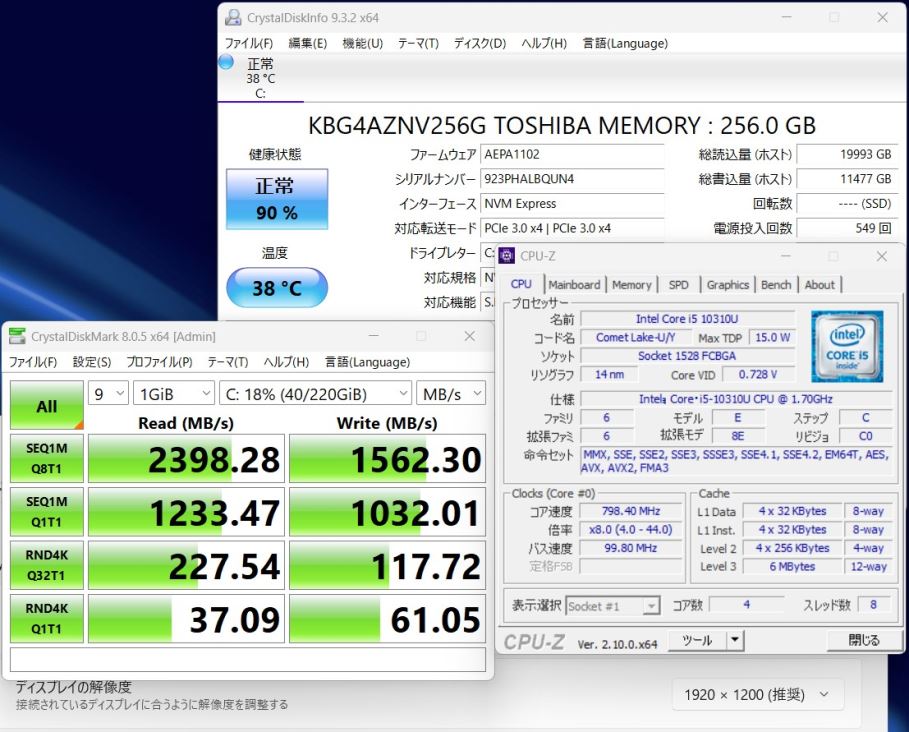
Task: Open テーマ(T) menu in CrystalDiskInfo
Action: (418, 43)
